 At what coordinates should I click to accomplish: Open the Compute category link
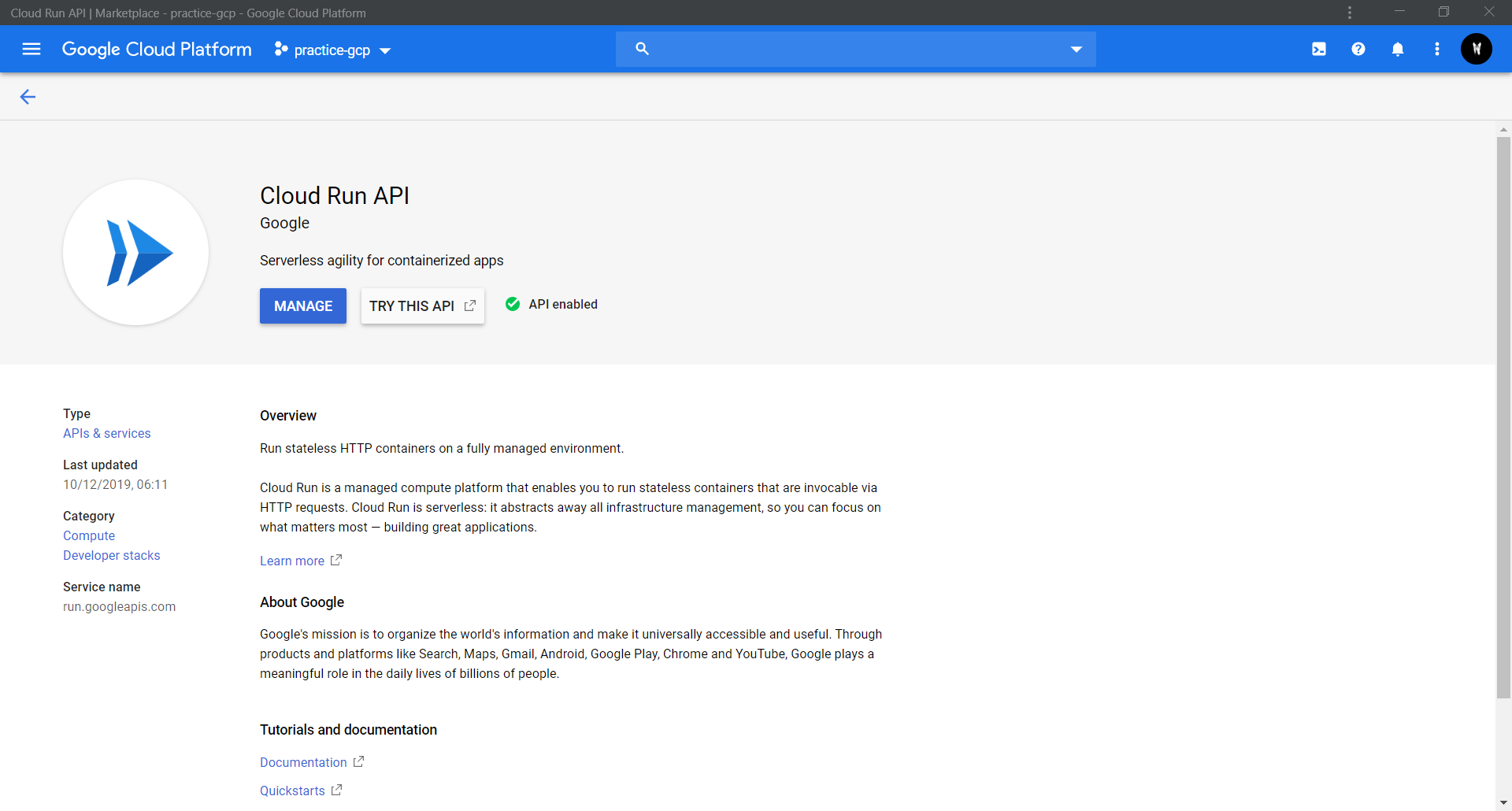click(x=89, y=535)
